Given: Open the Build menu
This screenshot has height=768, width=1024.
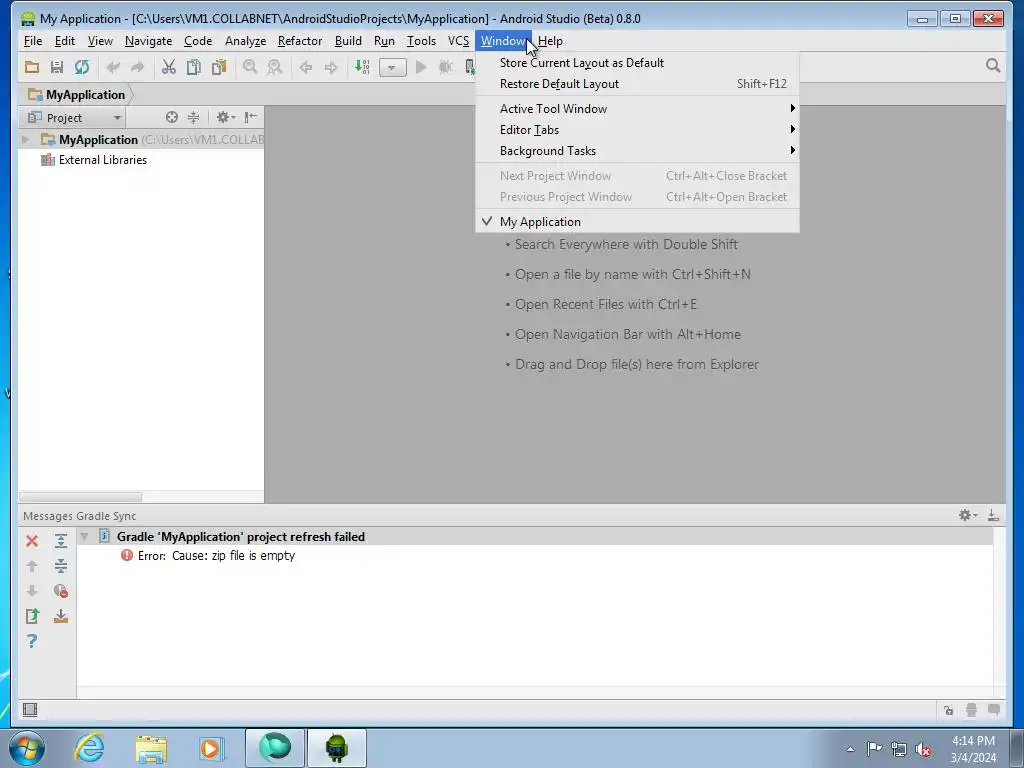Looking at the screenshot, I should [348, 40].
